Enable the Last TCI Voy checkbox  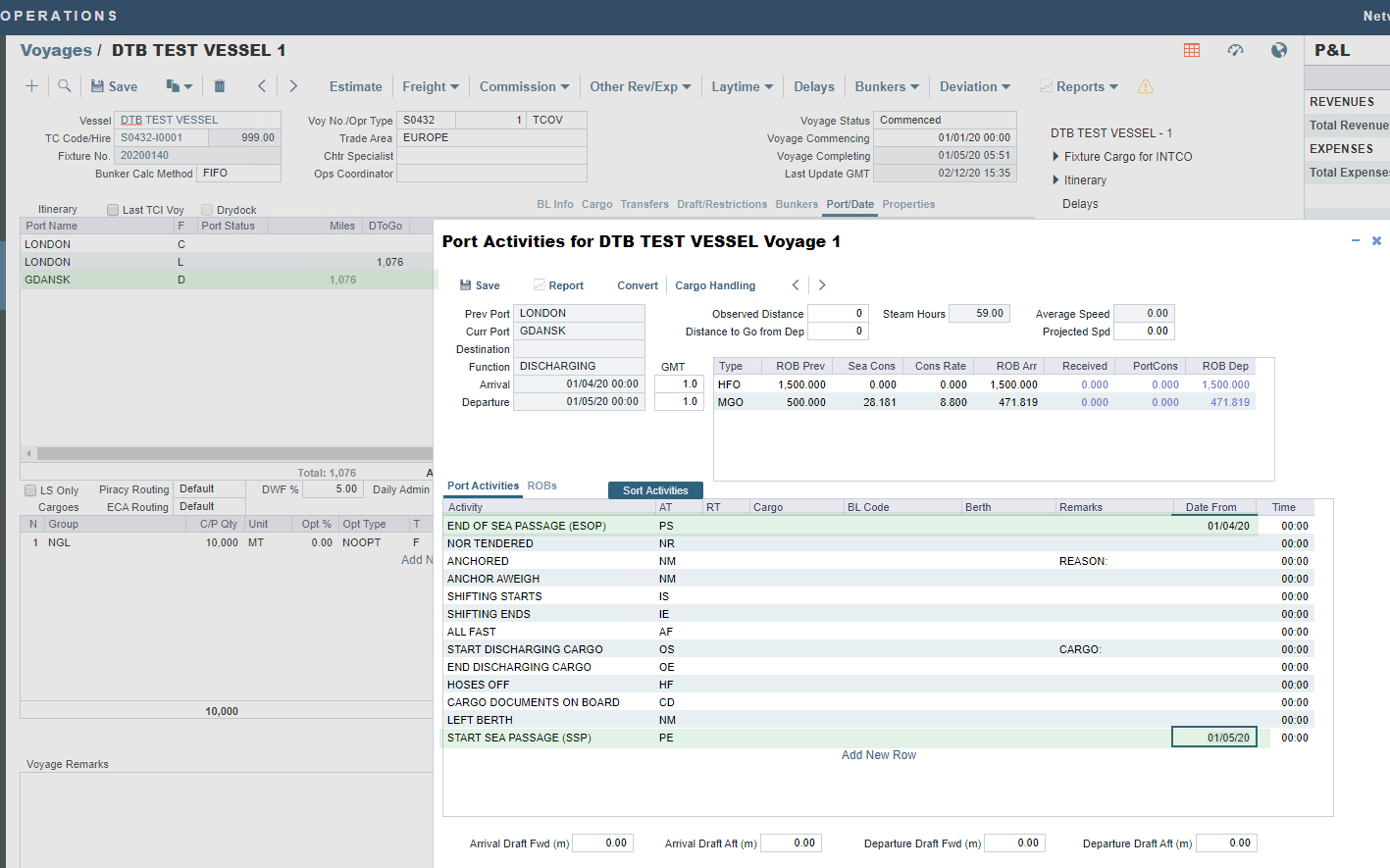113,210
